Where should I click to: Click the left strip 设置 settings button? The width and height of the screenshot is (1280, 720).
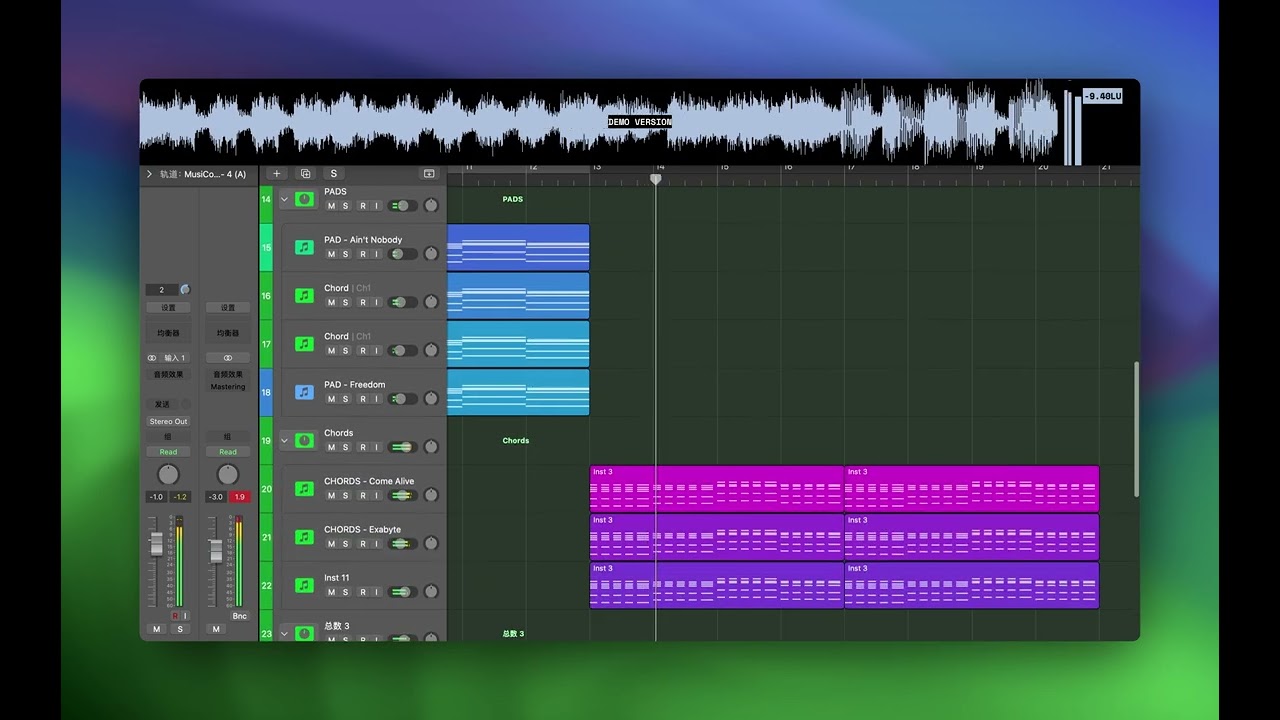tap(168, 308)
